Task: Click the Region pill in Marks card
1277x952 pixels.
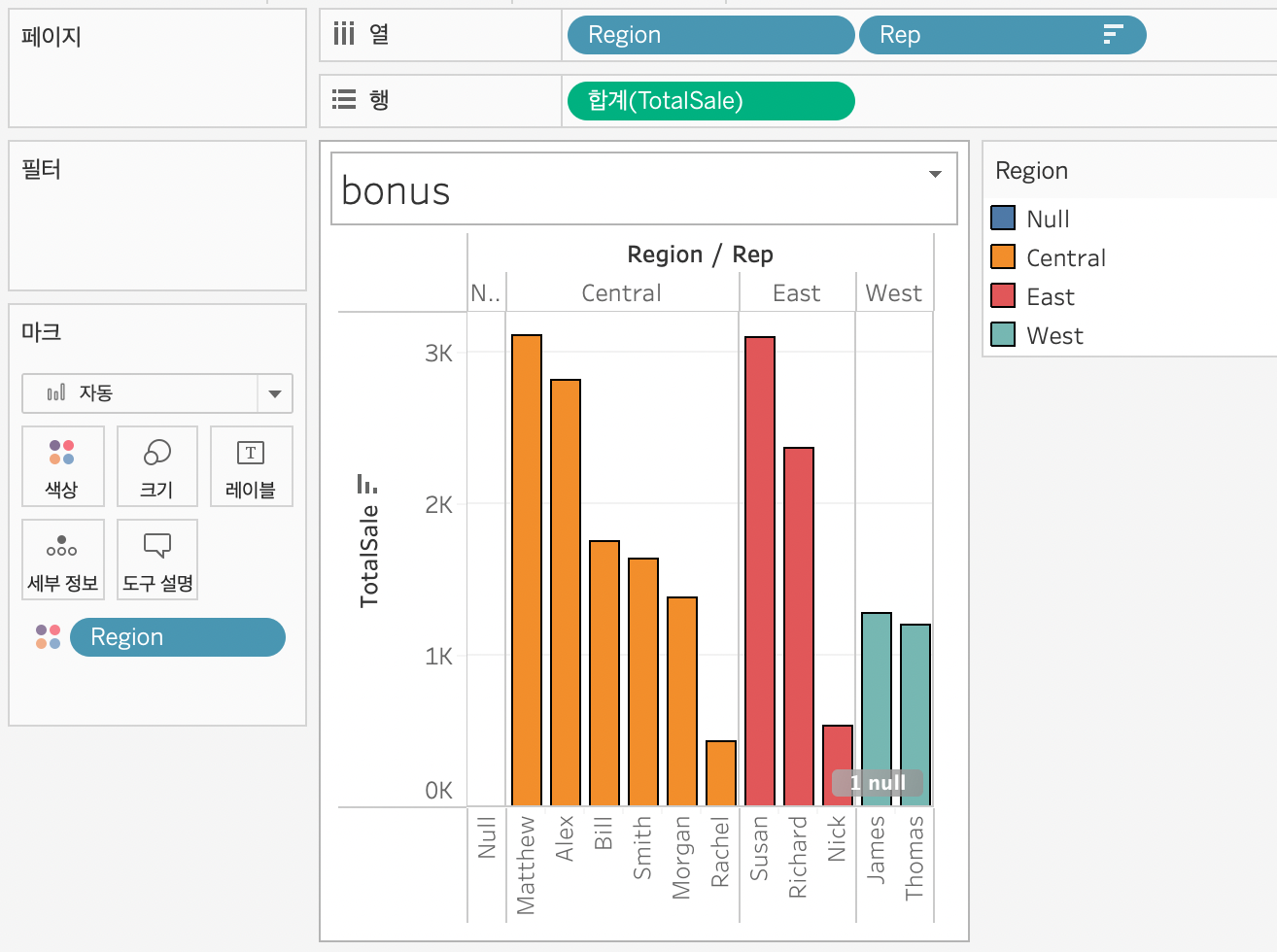Action: [178, 637]
